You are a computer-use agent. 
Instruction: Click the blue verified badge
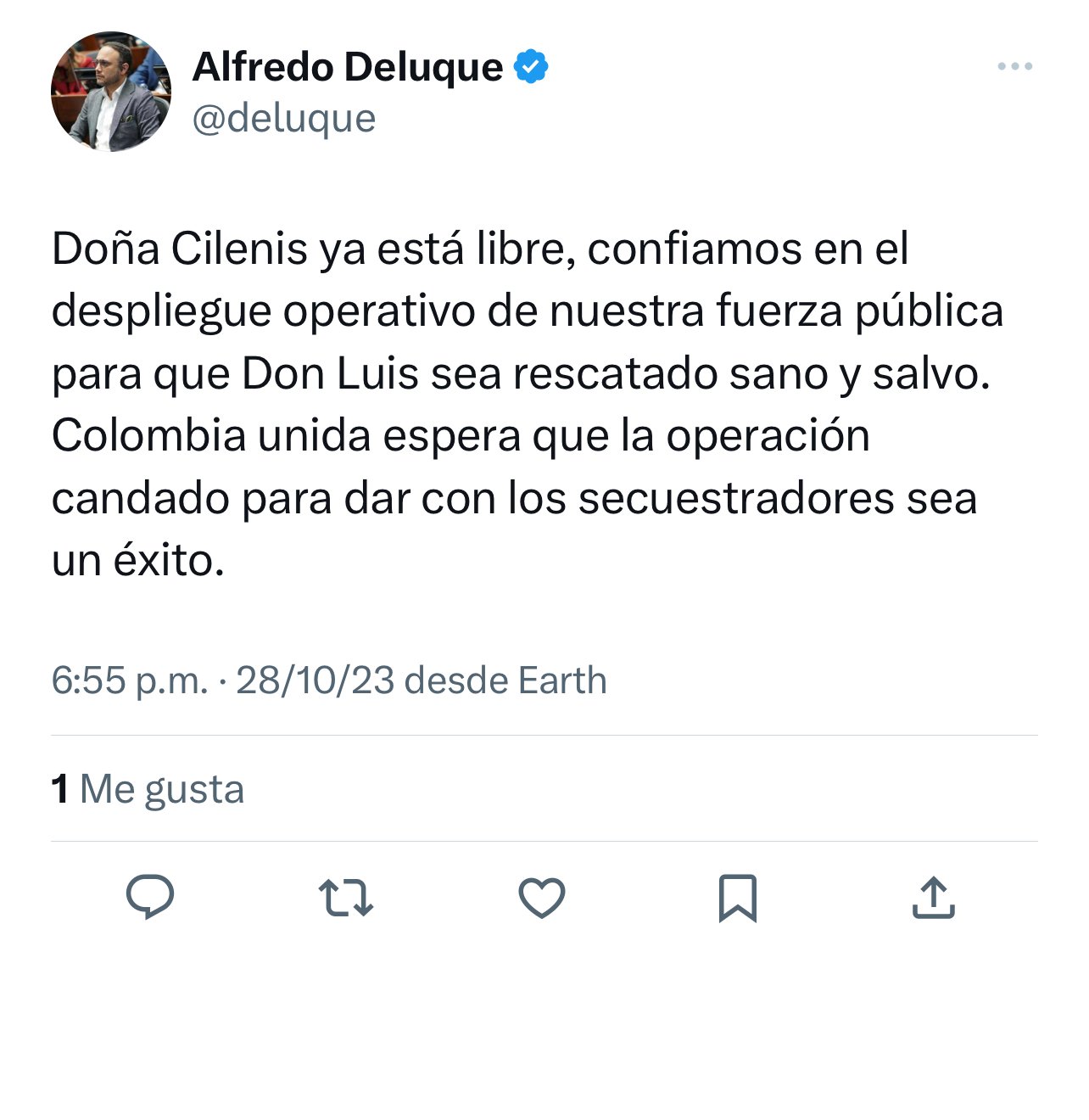coord(531,67)
